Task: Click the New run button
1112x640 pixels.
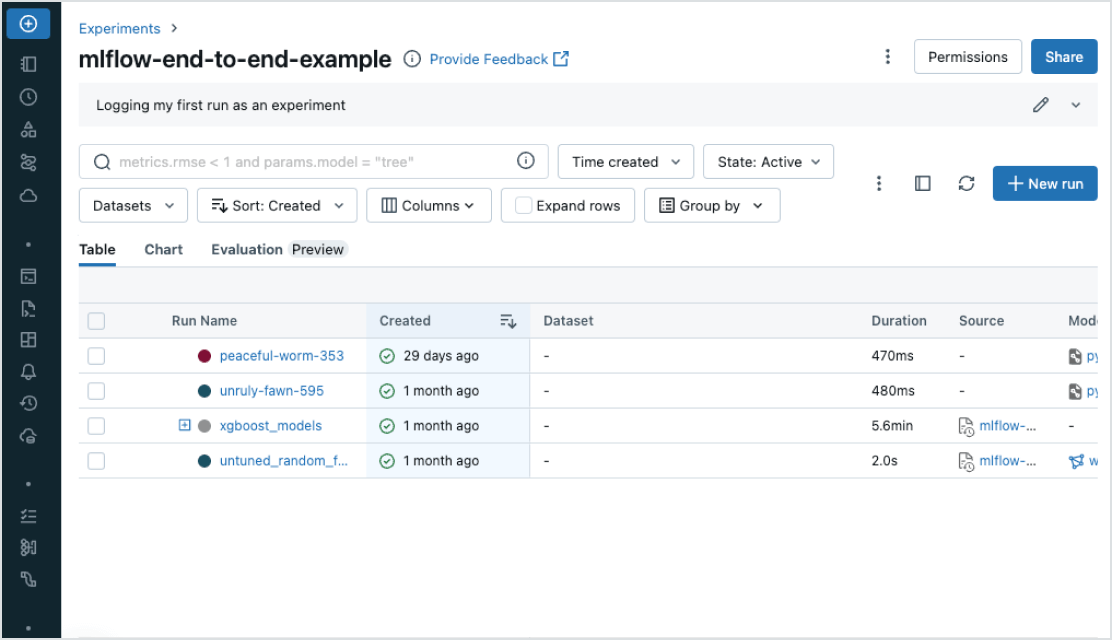Action: (x=1045, y=184)
